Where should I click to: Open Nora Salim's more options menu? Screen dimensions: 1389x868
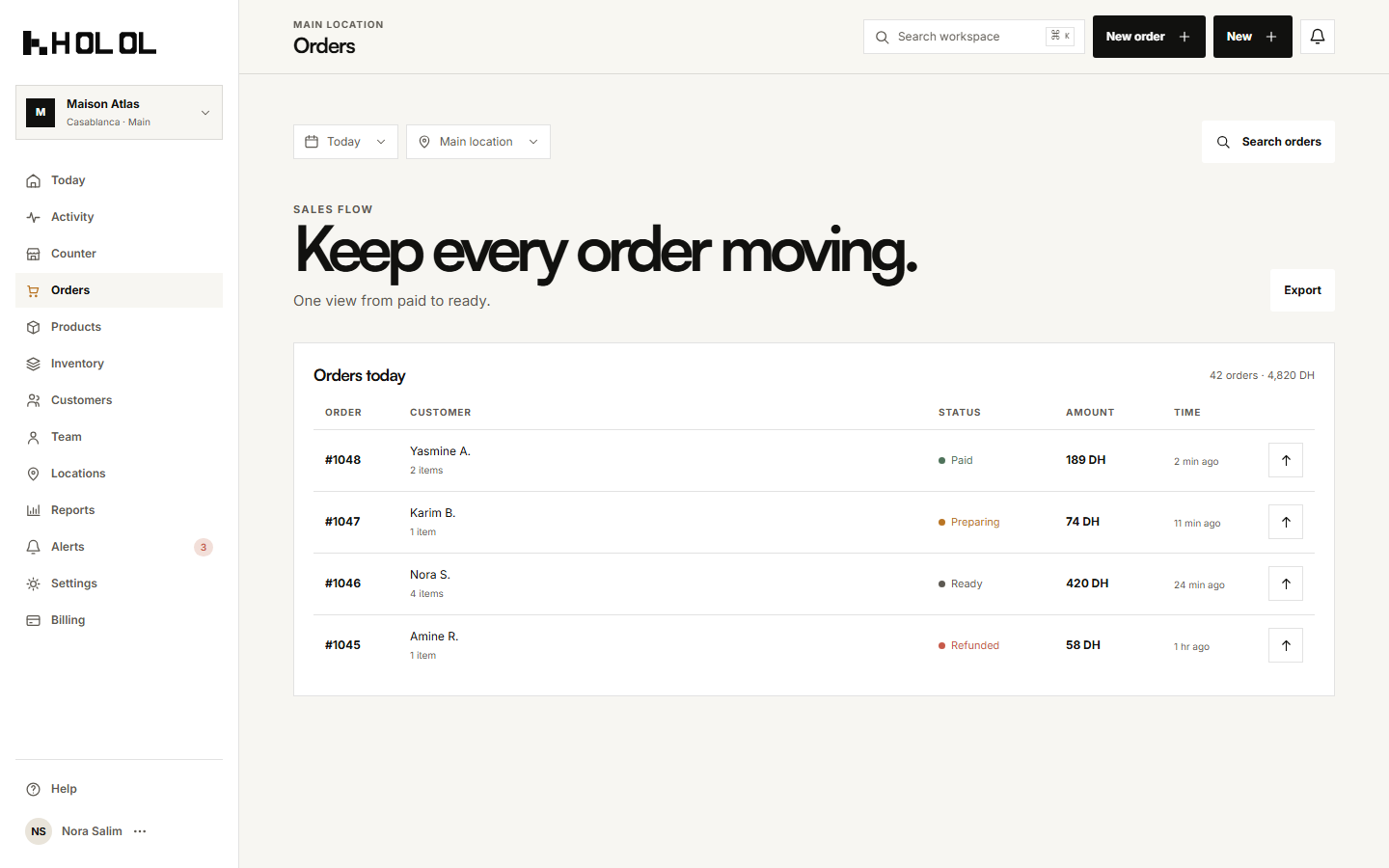(140, 831)
